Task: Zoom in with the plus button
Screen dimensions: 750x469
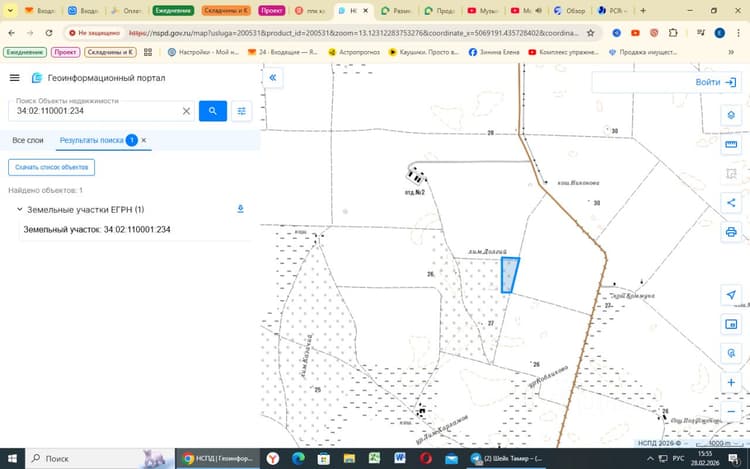Action: [x=731, y=382]
